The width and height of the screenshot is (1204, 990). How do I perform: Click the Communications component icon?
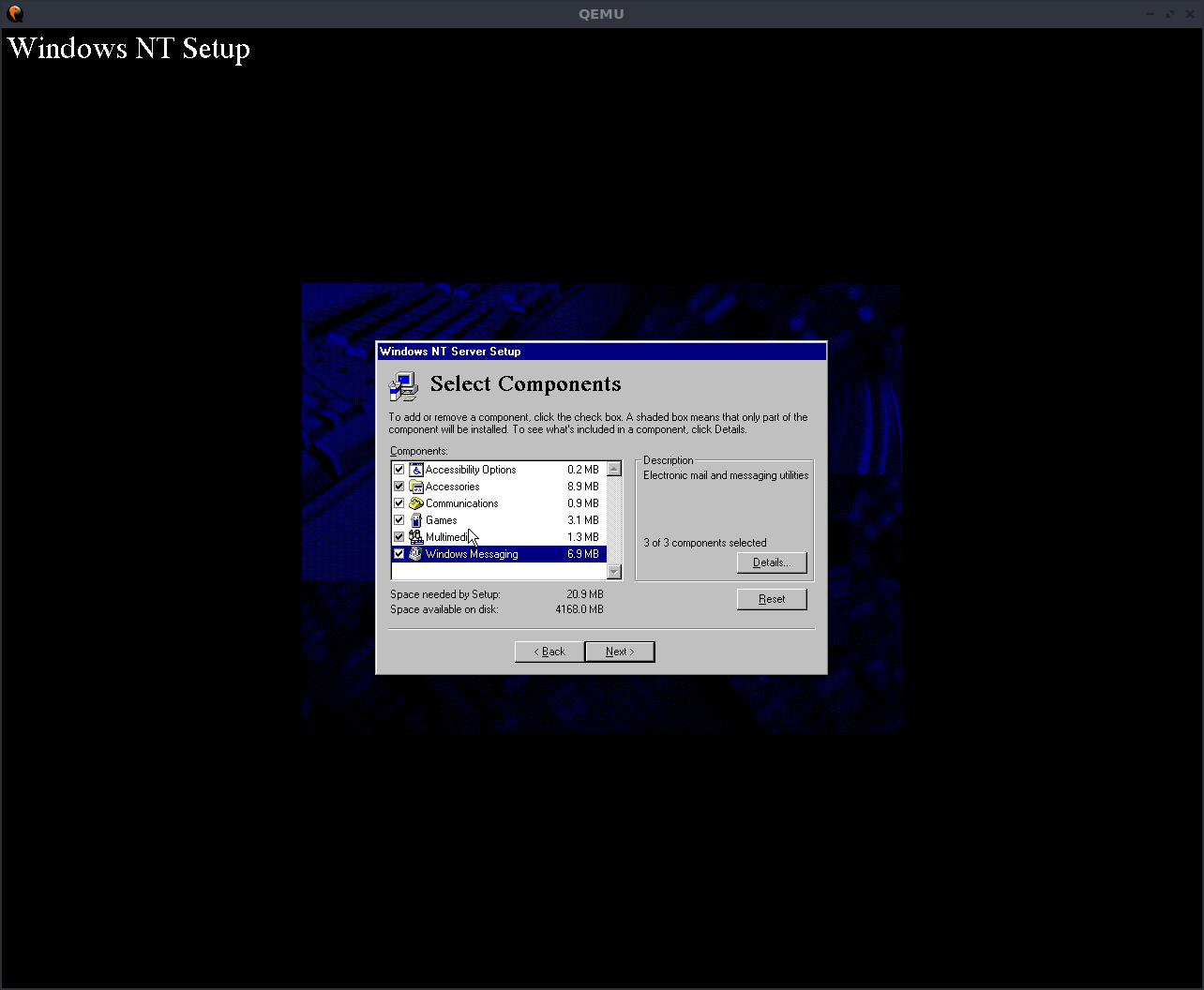pos(416,503)
